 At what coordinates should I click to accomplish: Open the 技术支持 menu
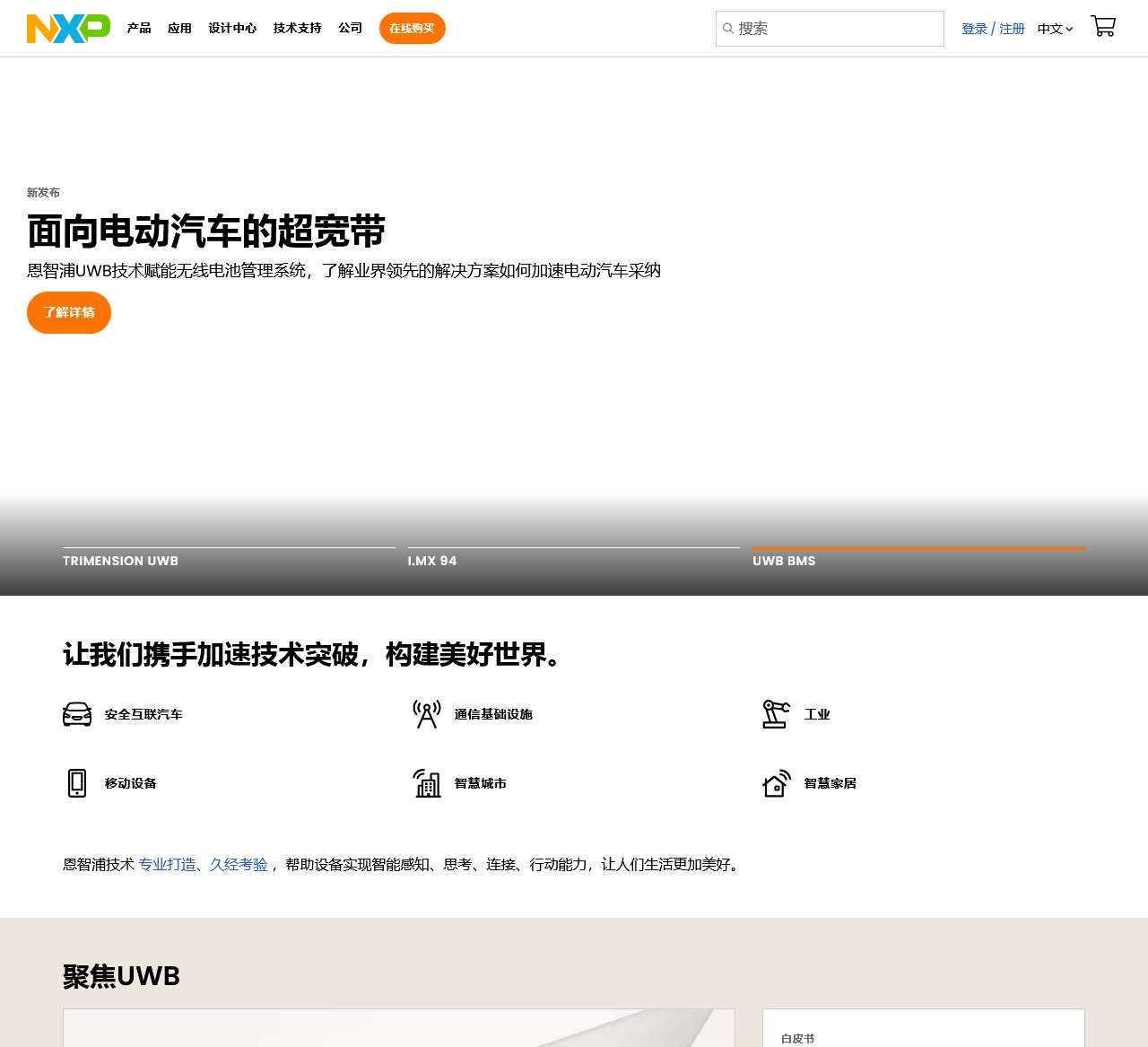(297, 29)
